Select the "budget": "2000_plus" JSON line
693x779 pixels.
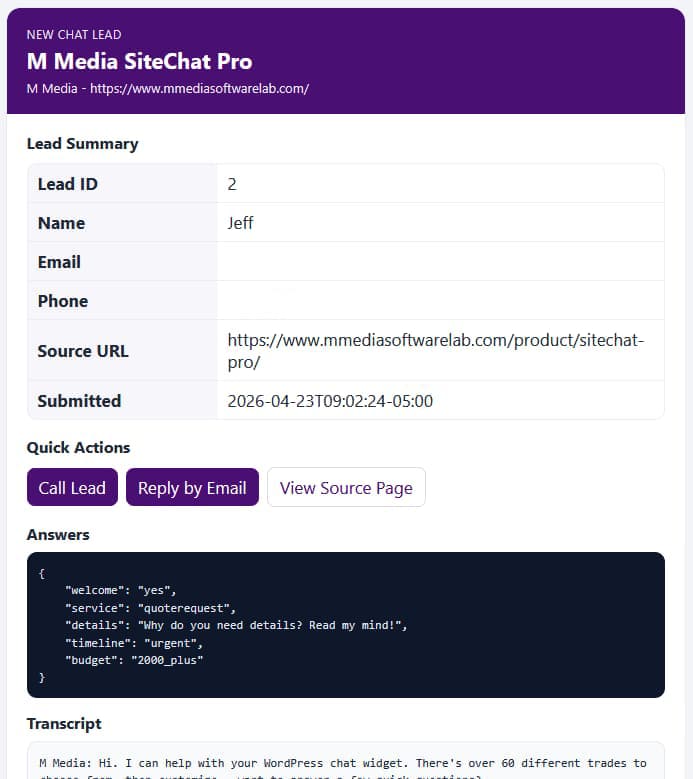pos(134,660)
